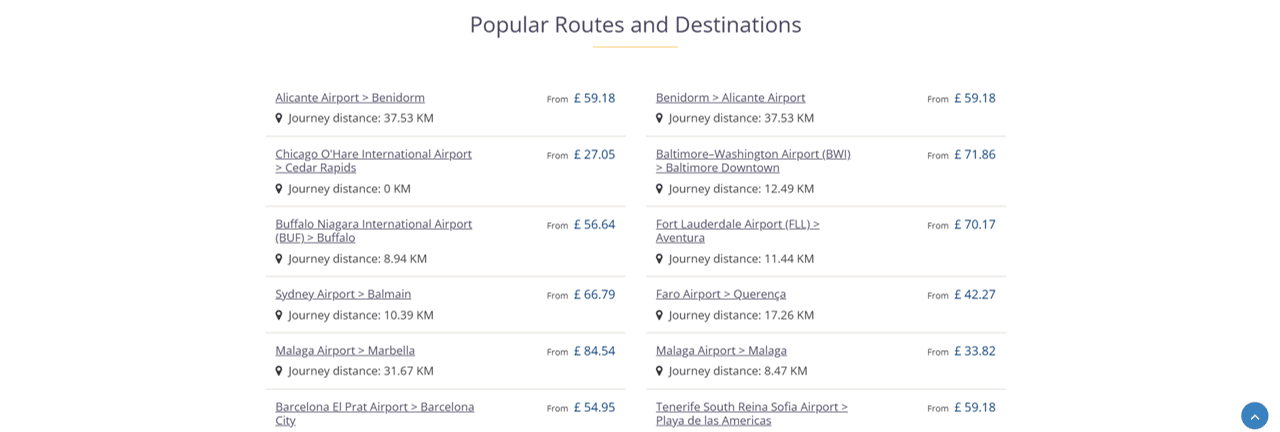The image size is (1280, 432).
Task: Visit Faro Airport > Querença route
Action: tap(721, 294)
